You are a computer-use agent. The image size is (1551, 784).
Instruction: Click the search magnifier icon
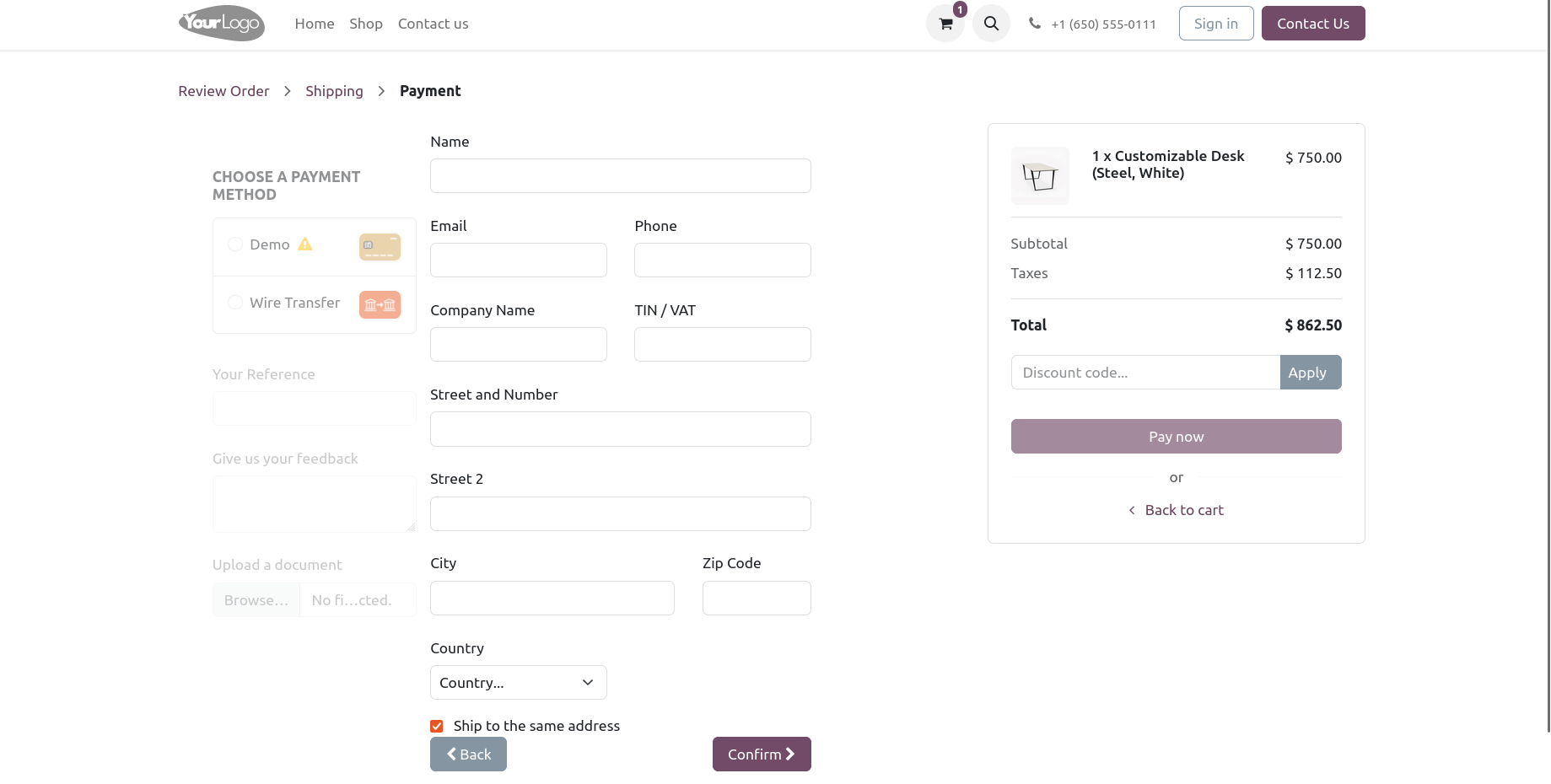991,24
